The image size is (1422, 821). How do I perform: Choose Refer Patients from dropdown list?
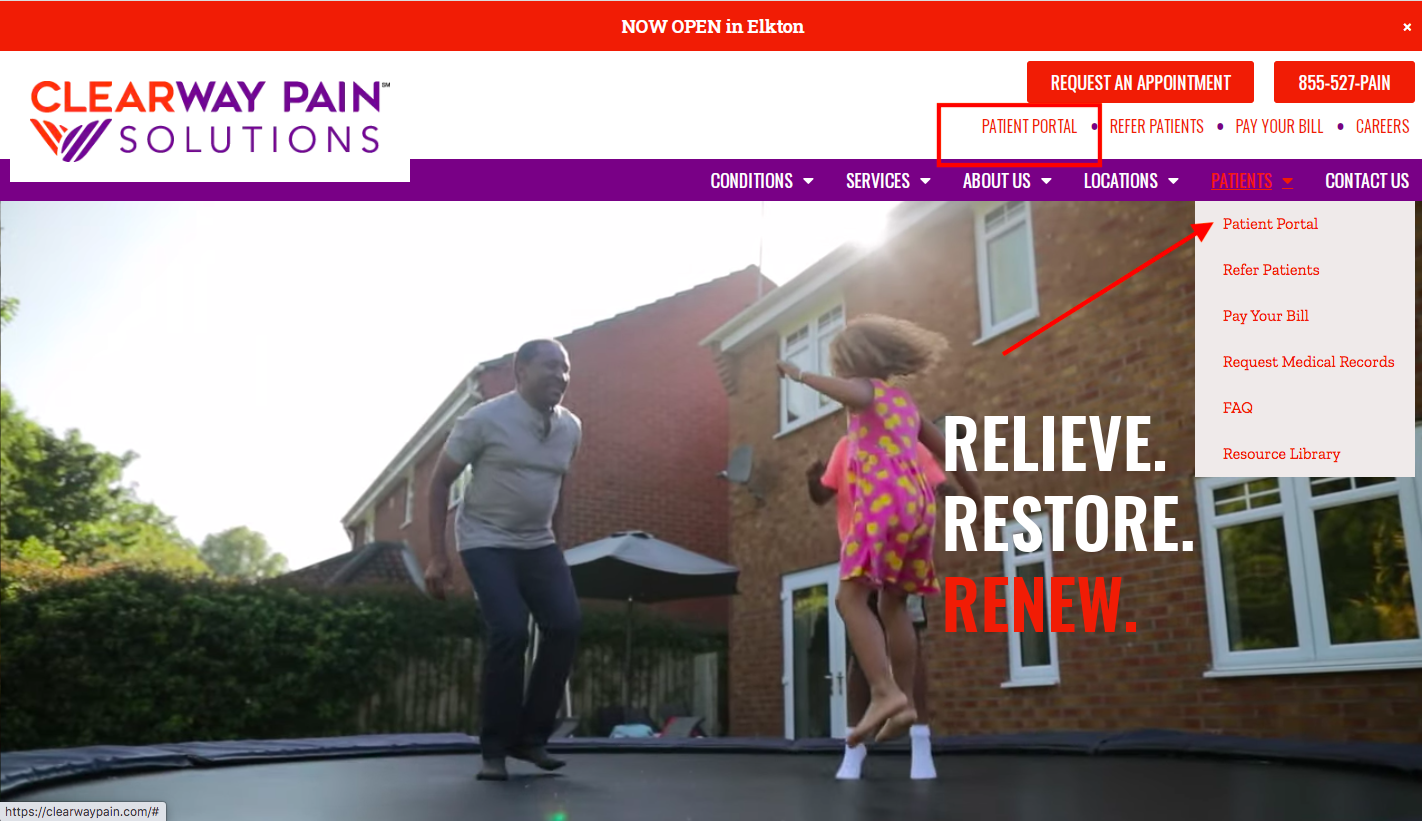[x=1271, y=270]
